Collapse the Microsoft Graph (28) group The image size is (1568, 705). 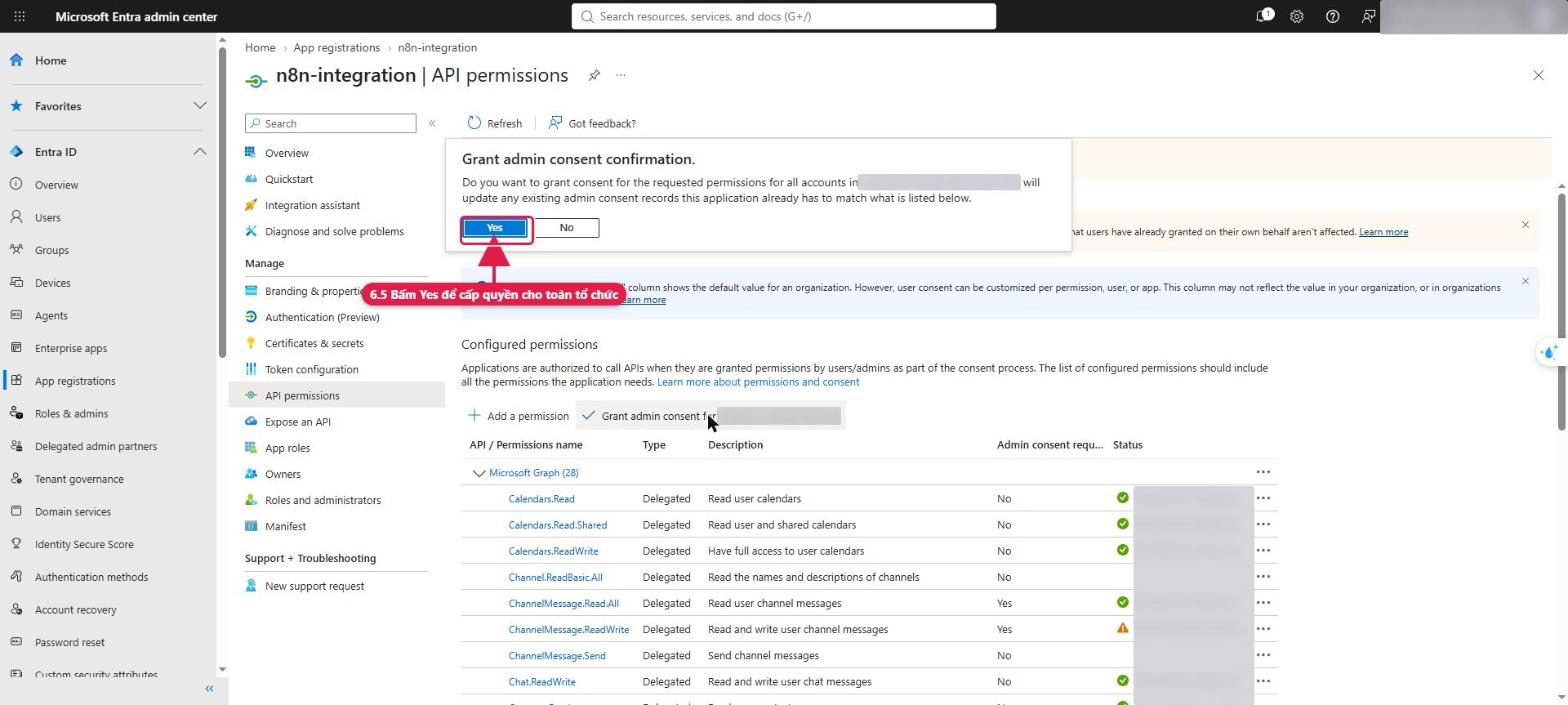(479, 473)
